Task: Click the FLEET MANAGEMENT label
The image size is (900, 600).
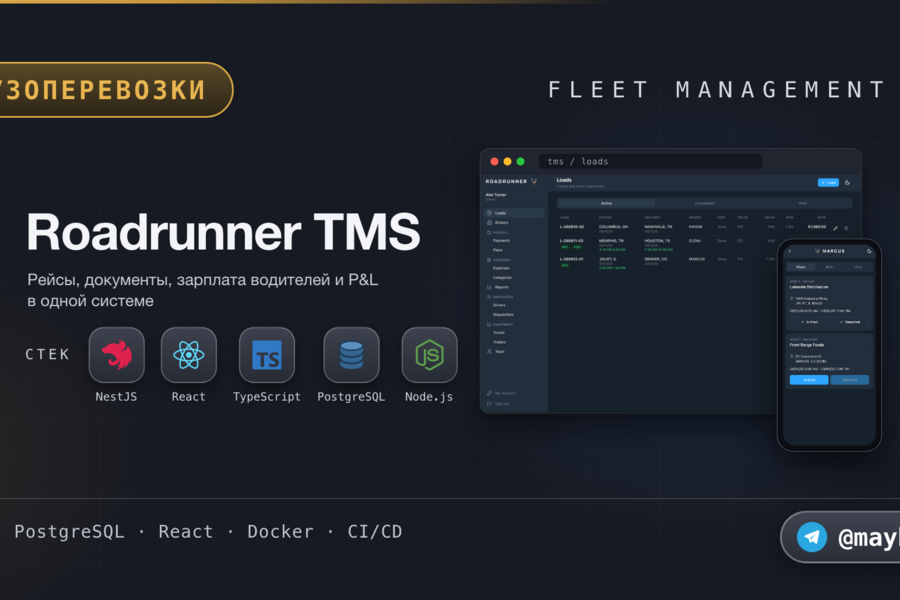Action: pyautogui.click(x=717, y=90)
